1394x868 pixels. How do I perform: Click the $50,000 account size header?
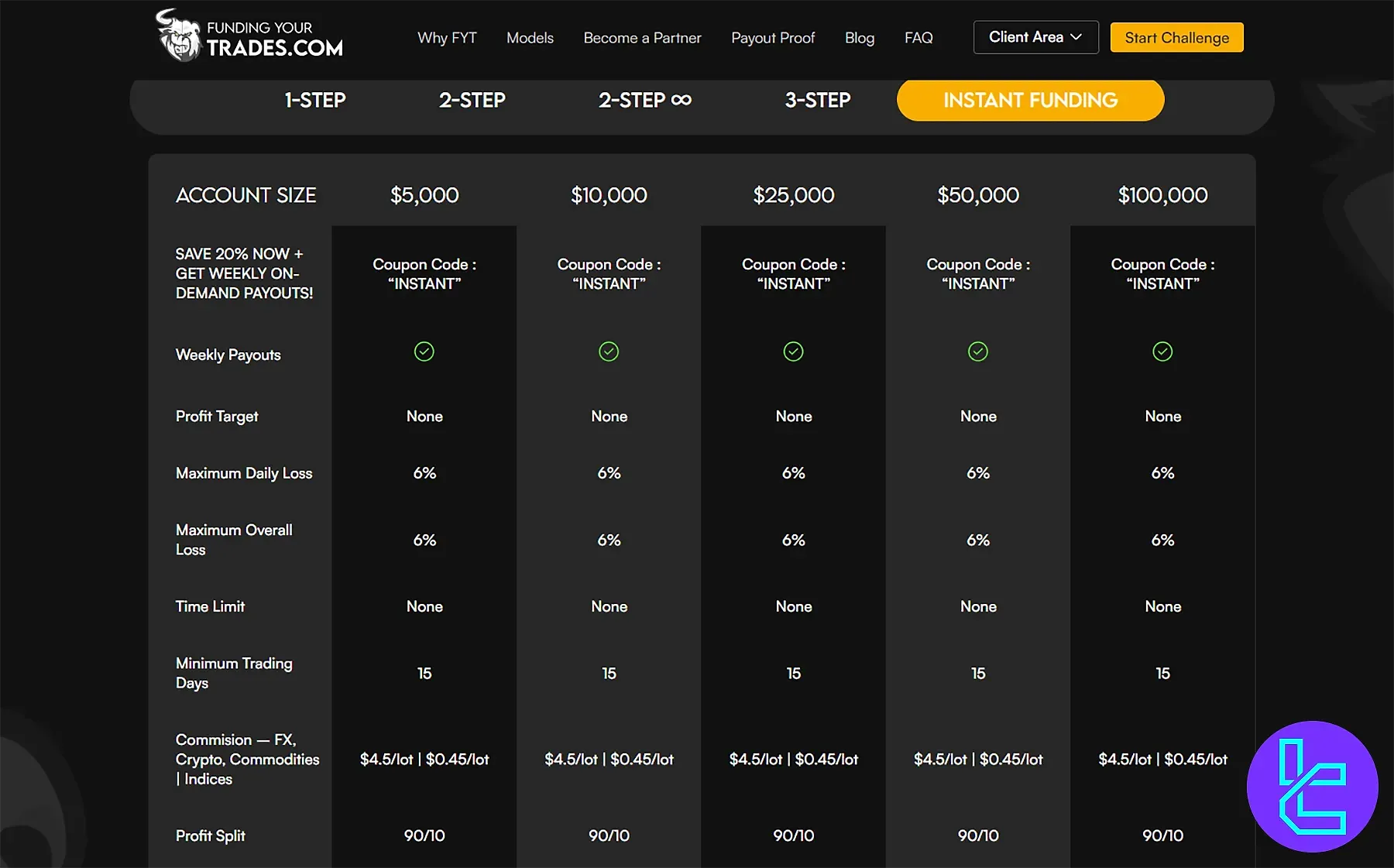(978, 195)
